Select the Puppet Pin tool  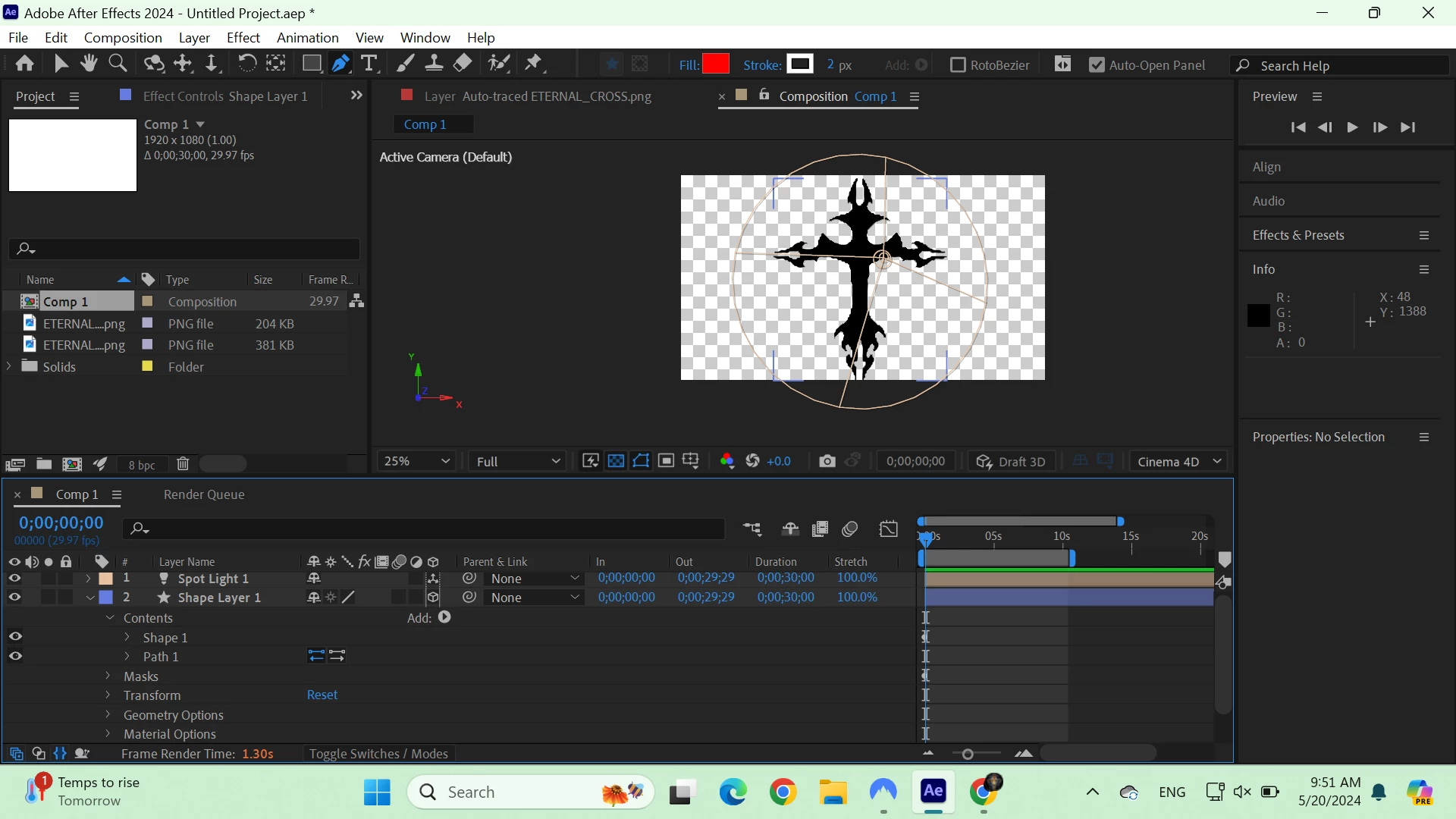pyautogui.click(x=534, y=64)
